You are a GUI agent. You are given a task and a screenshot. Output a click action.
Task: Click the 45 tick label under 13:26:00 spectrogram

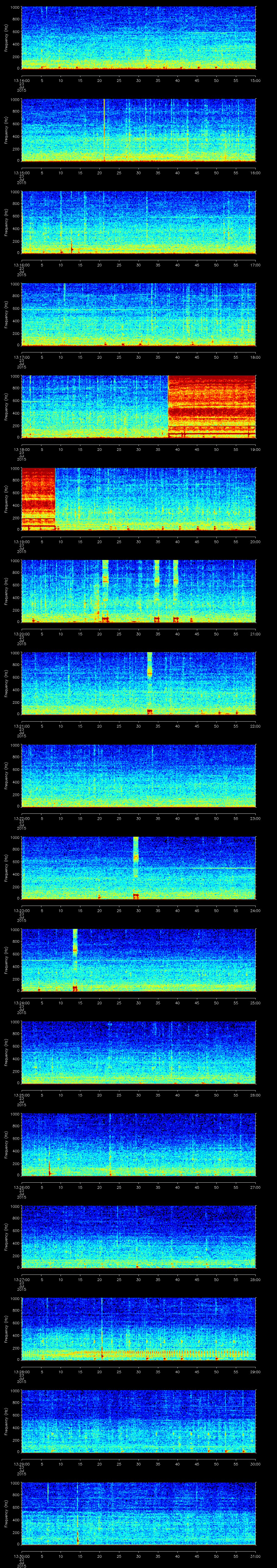coord(197,1187)
